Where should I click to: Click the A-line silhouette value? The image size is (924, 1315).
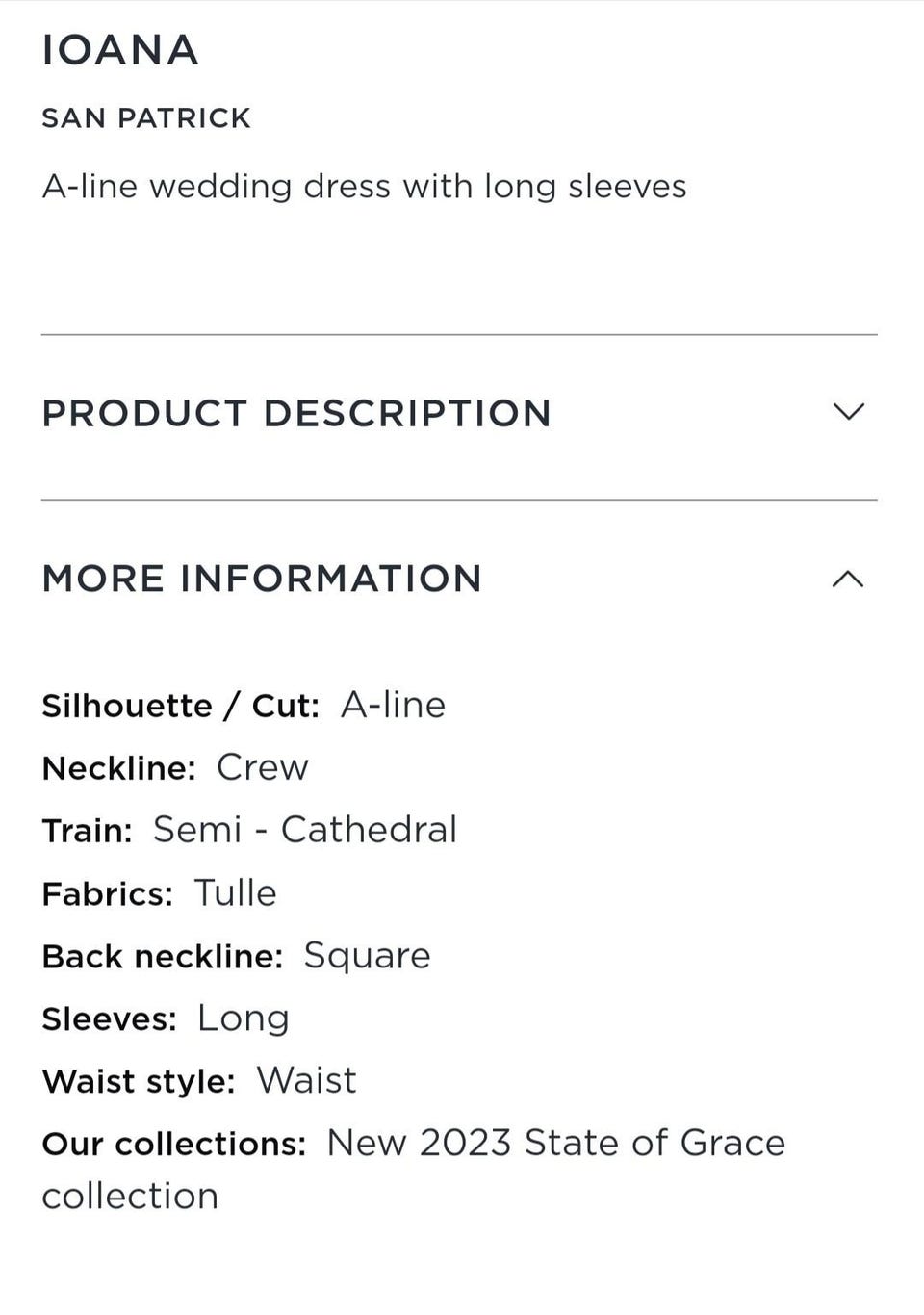[x=393, y=705]
